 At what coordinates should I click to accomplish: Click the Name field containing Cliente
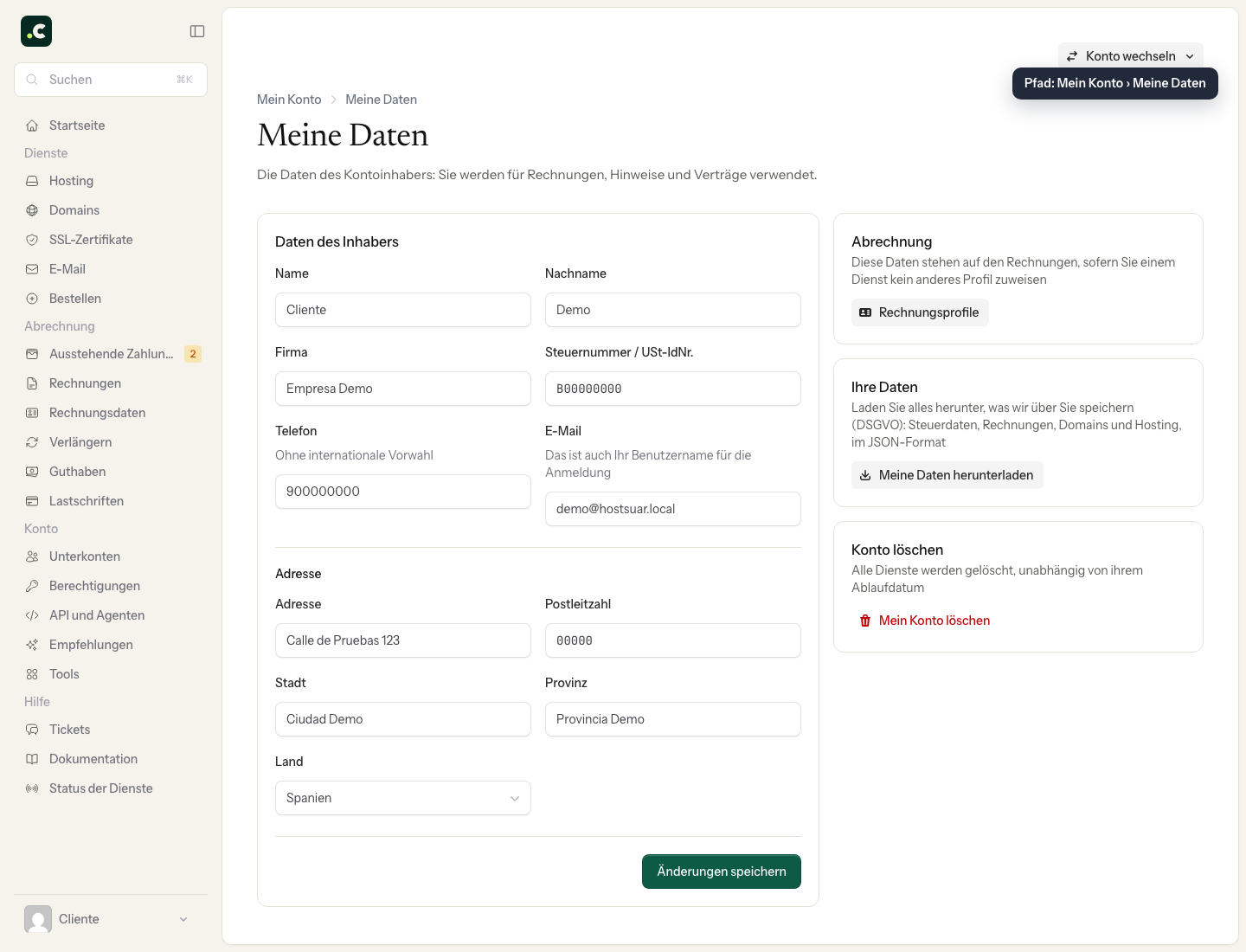[403, 310]
